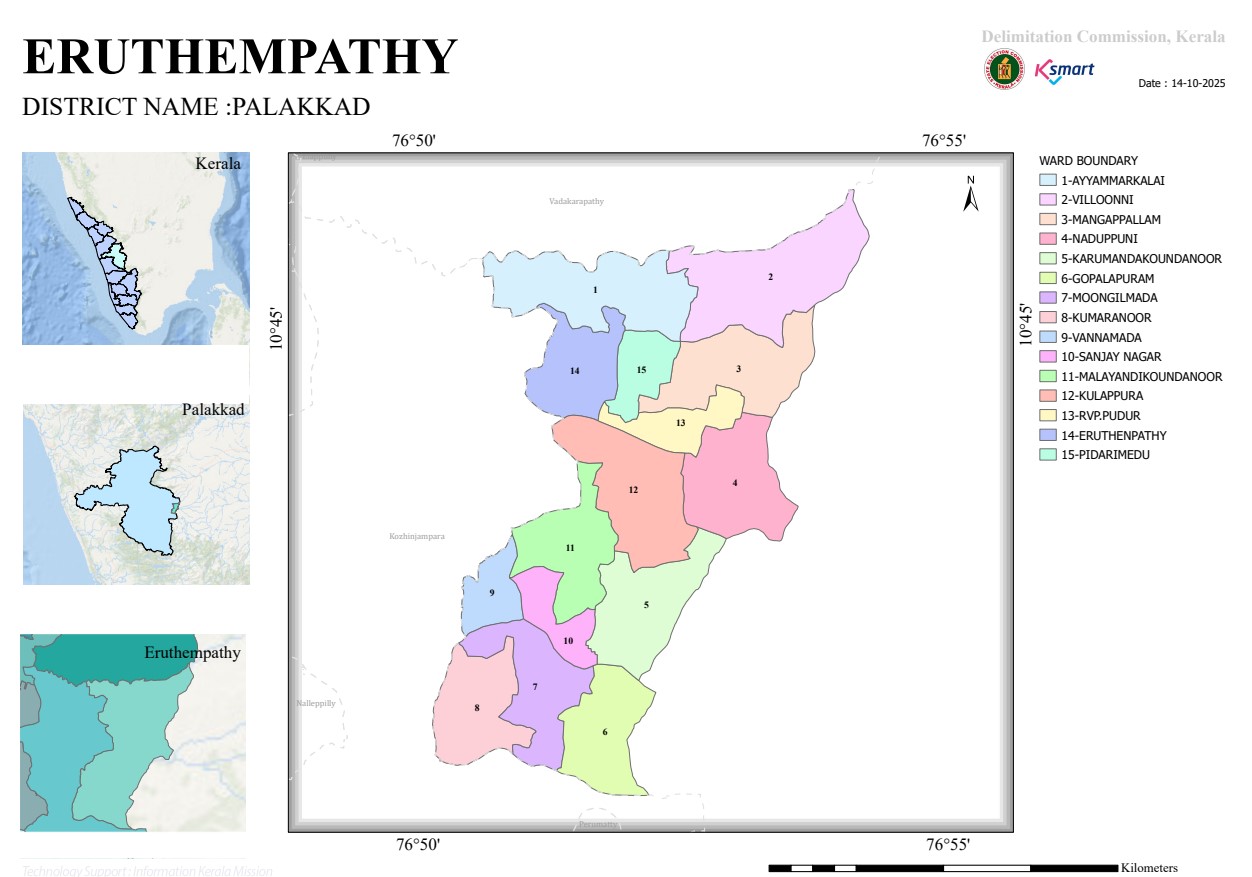The height and width of the screenshot is (877, 1252).
Task: Click the 'WARD BOUNDARY' legend heading
Action: (x=1088, y=161)
